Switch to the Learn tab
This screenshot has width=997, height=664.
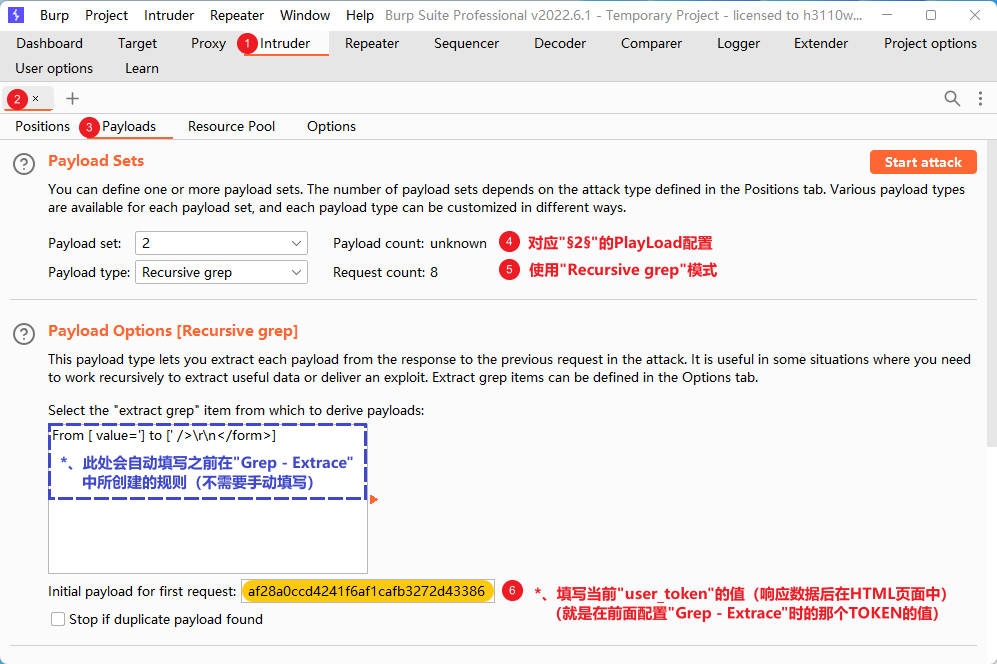coord(142,68)
